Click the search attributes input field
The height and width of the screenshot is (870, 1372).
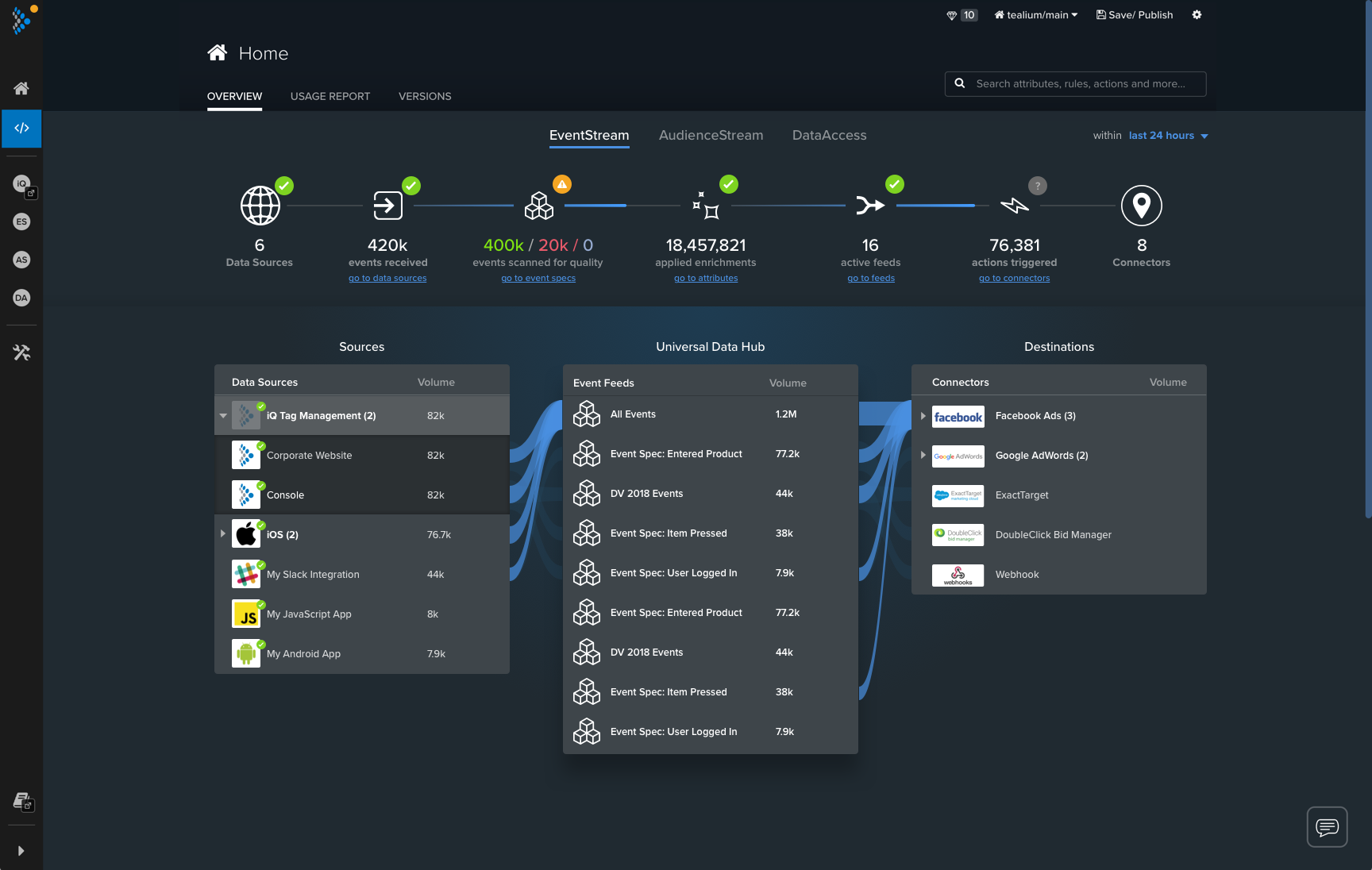point(1075,83)
